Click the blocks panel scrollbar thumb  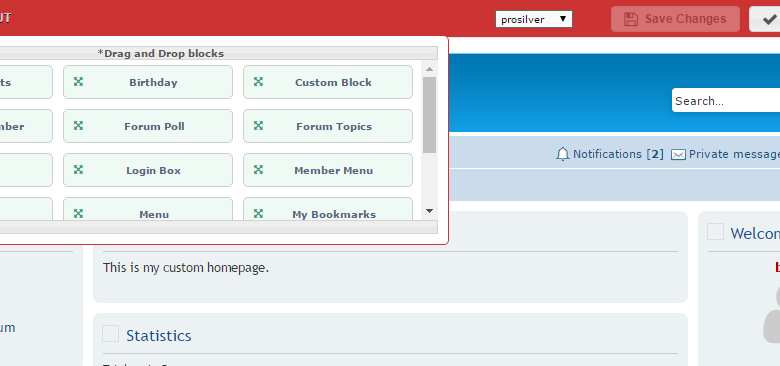pos(429,115)
